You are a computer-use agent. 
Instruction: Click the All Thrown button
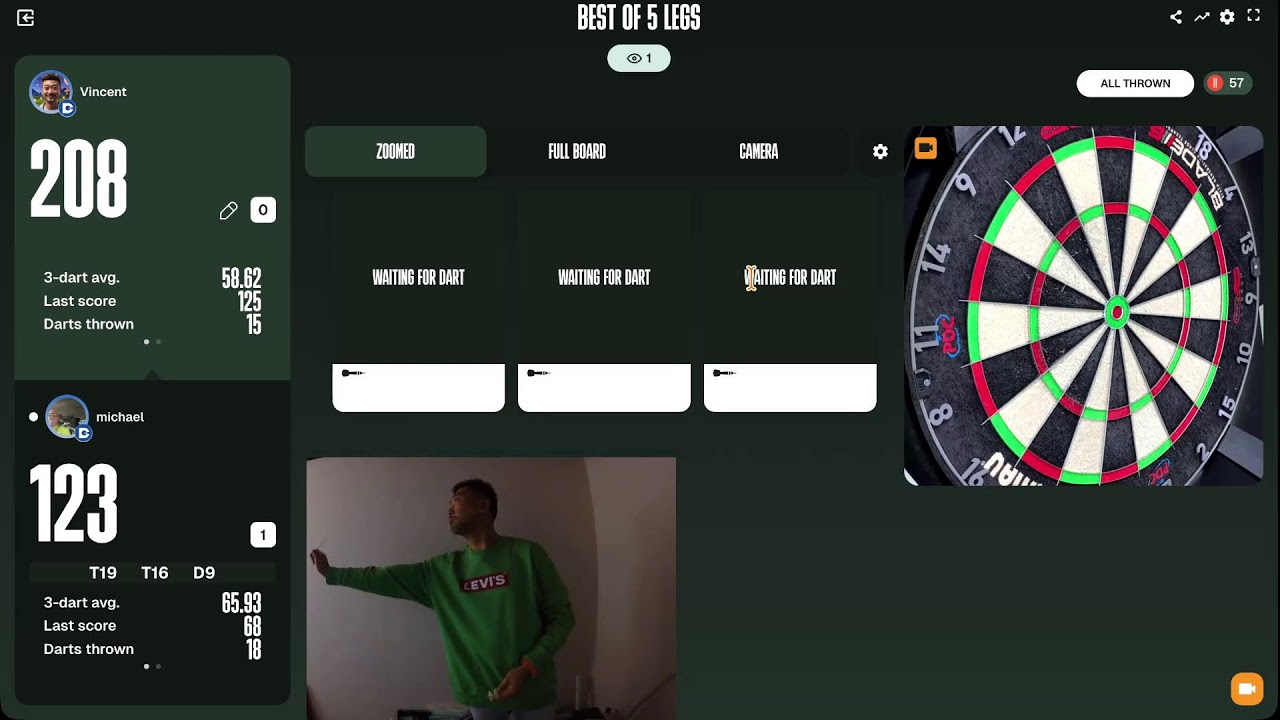coord(1135,83)
